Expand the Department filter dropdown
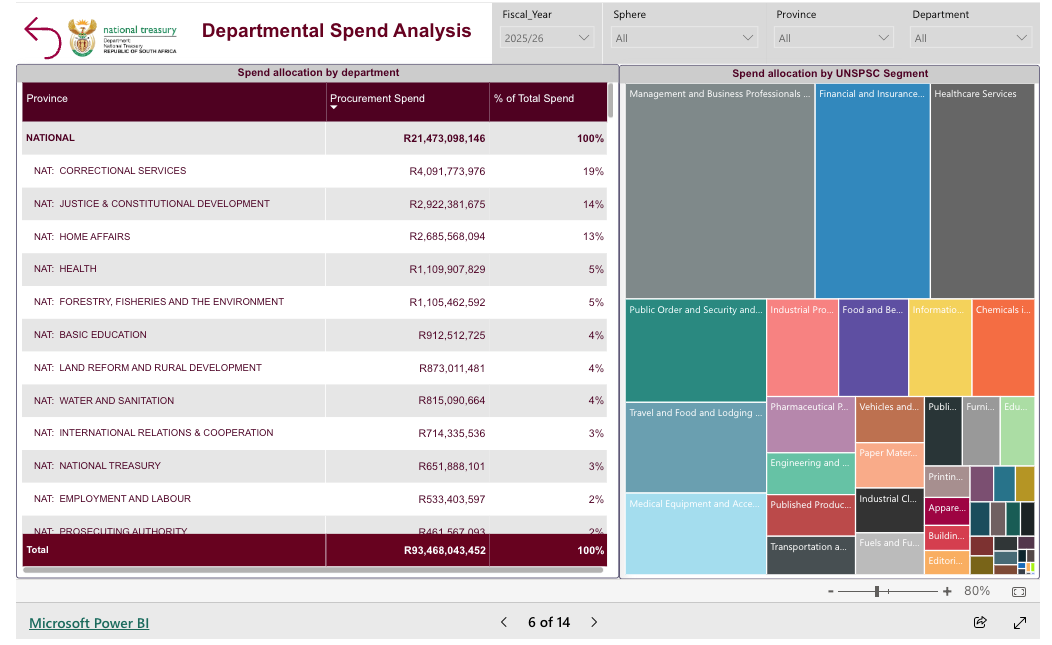1052x645 pixels. click(971, 38)
